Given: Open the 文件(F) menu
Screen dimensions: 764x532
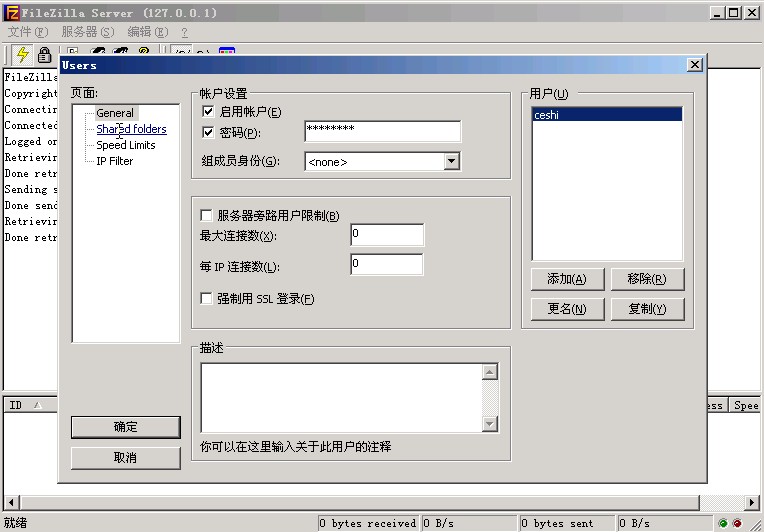Looking at the screenshot, I should pyautogui.click(x=28, y=32).
